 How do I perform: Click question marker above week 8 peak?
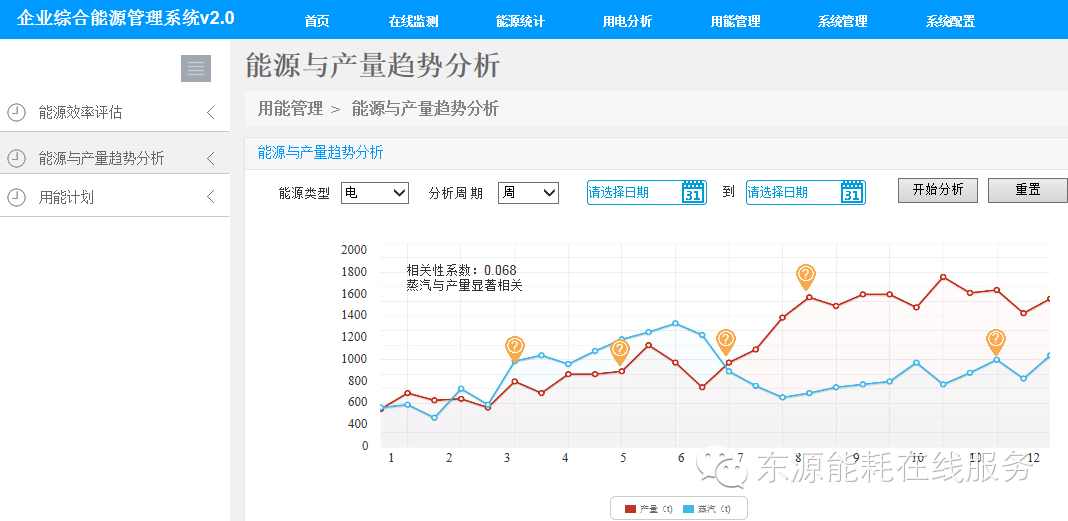tap(806, 275)
